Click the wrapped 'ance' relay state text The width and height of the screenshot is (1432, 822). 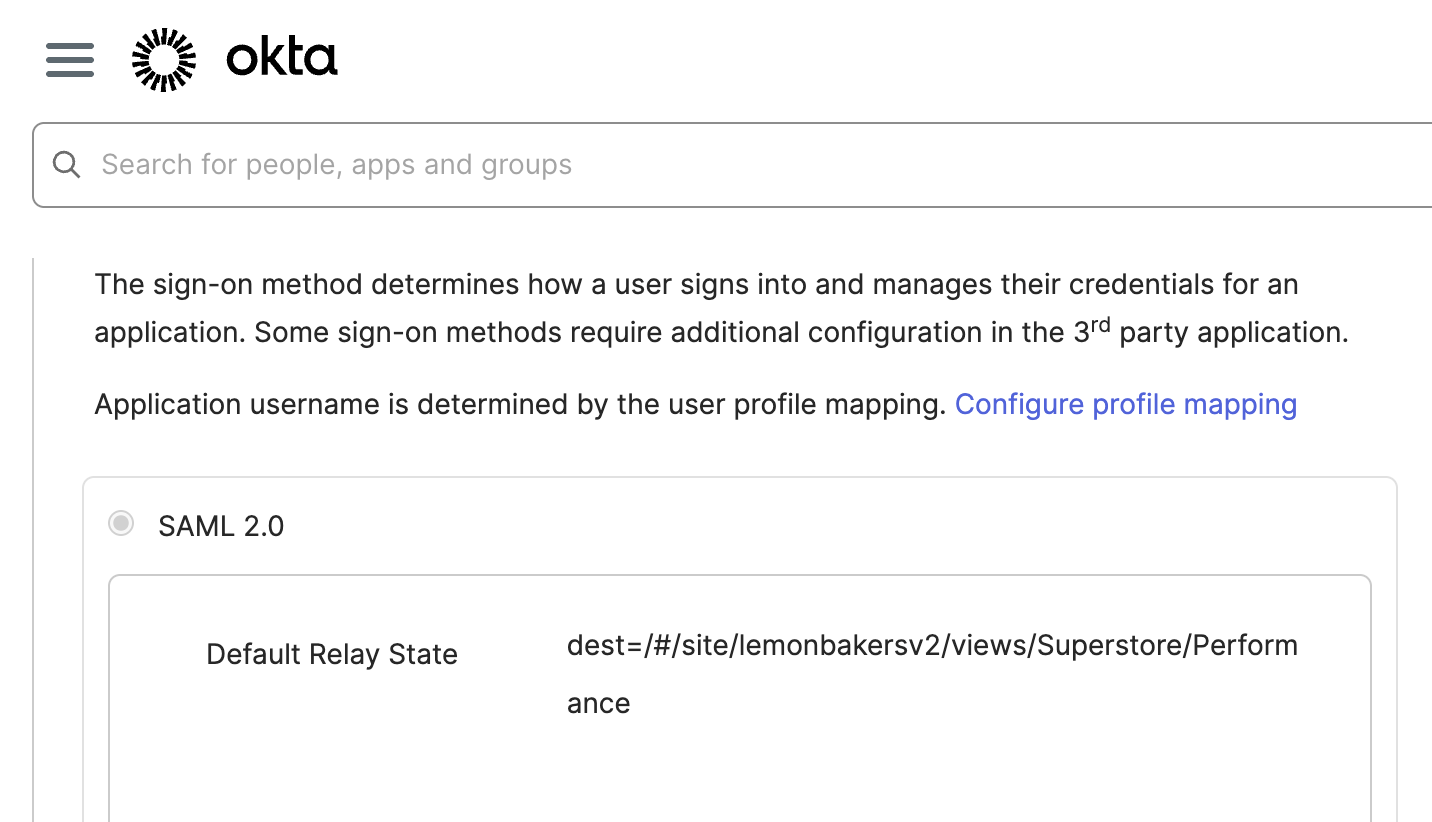coord(598,703)
